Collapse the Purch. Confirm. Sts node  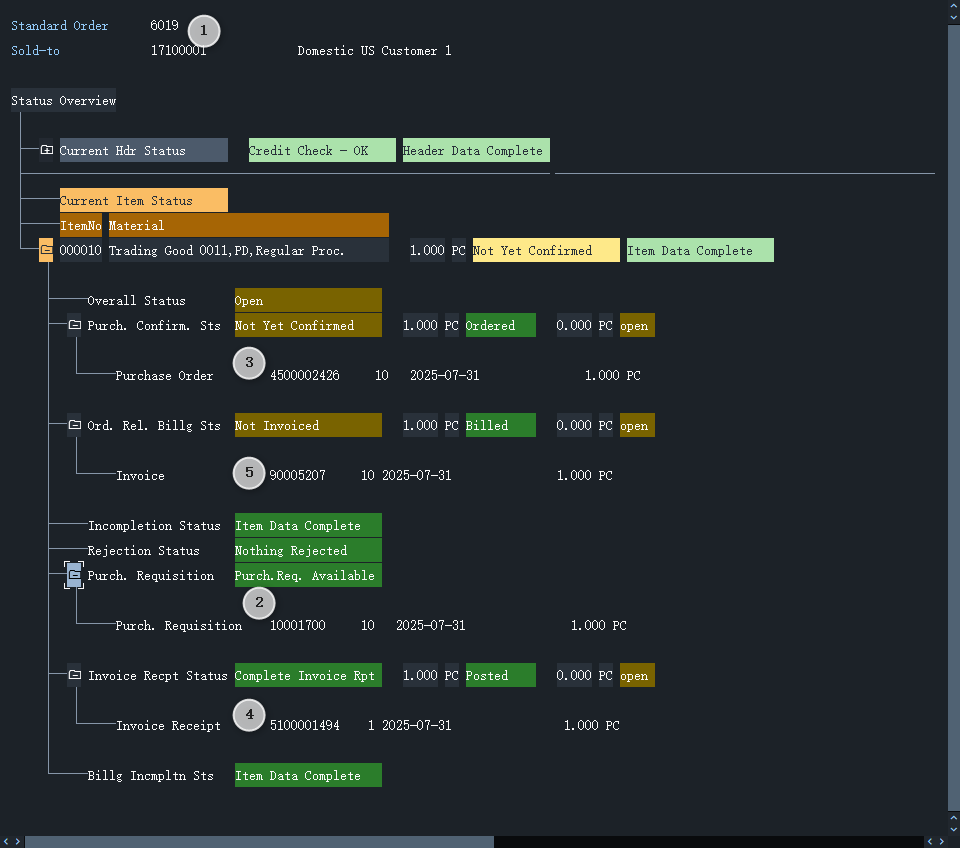click(74, 325)
